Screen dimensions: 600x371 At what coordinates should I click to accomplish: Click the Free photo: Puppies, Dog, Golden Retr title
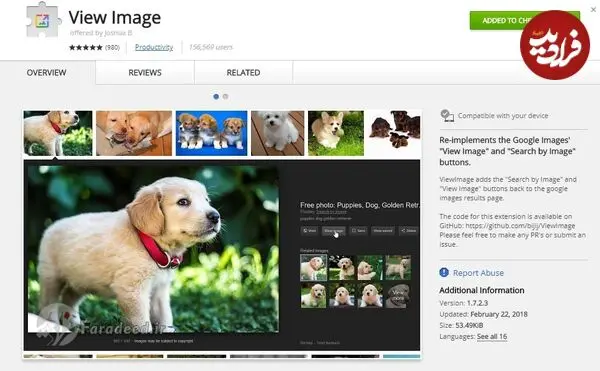point(360,205)
